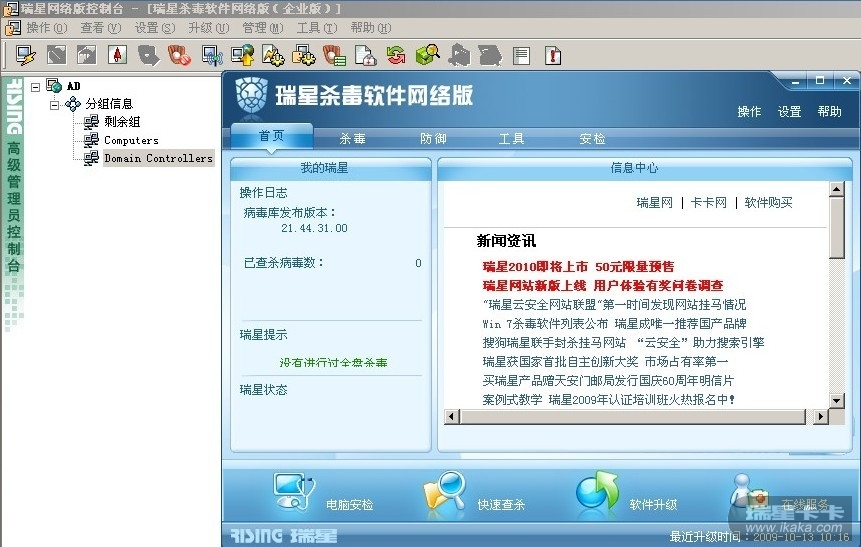Viewport: 861px width, 547px height.
Task: Open the 设置(S) menu
Action: pos(155,27)
